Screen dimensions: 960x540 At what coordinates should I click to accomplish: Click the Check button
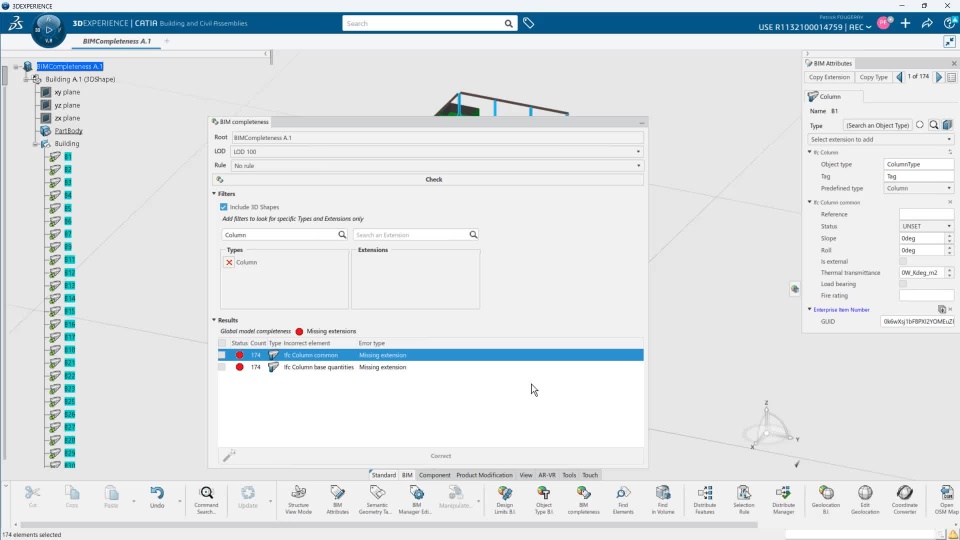click(428, 179)
